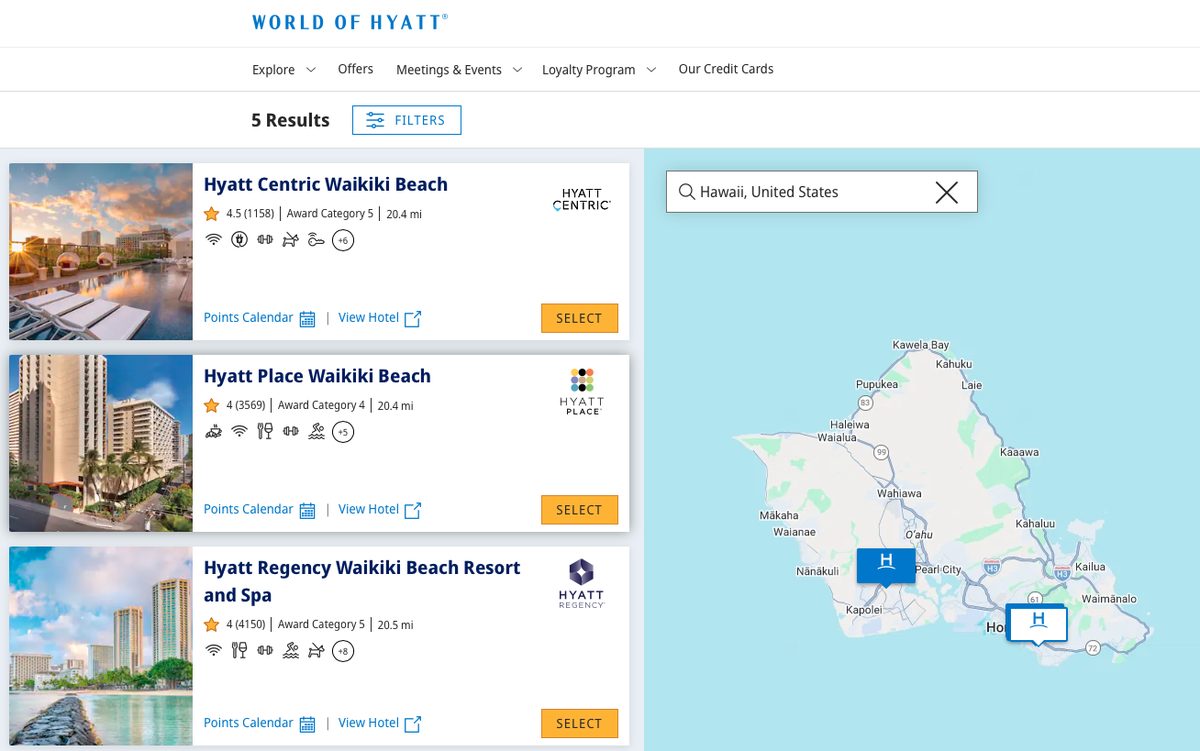1200x751 pixels.
Task: Click the Hyatt Place brand logo
Action: click(x=582, y=391)
